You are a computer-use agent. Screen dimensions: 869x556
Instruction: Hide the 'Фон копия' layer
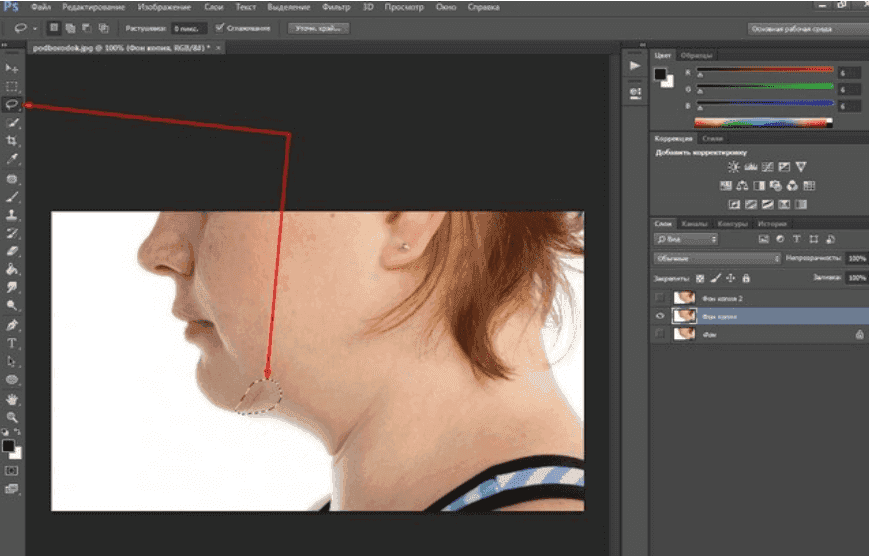click(x=659, y=316)
